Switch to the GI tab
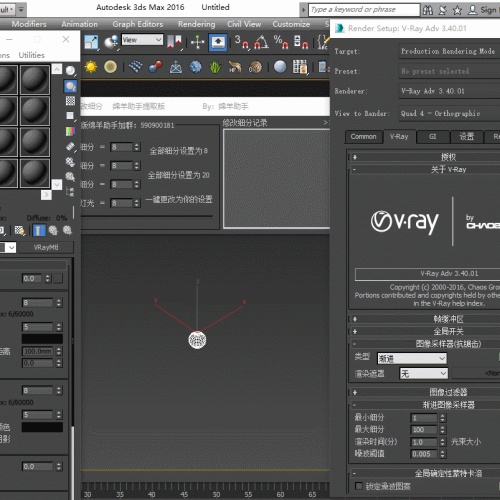This screenshot has height=500, width=500. point(432,137)
